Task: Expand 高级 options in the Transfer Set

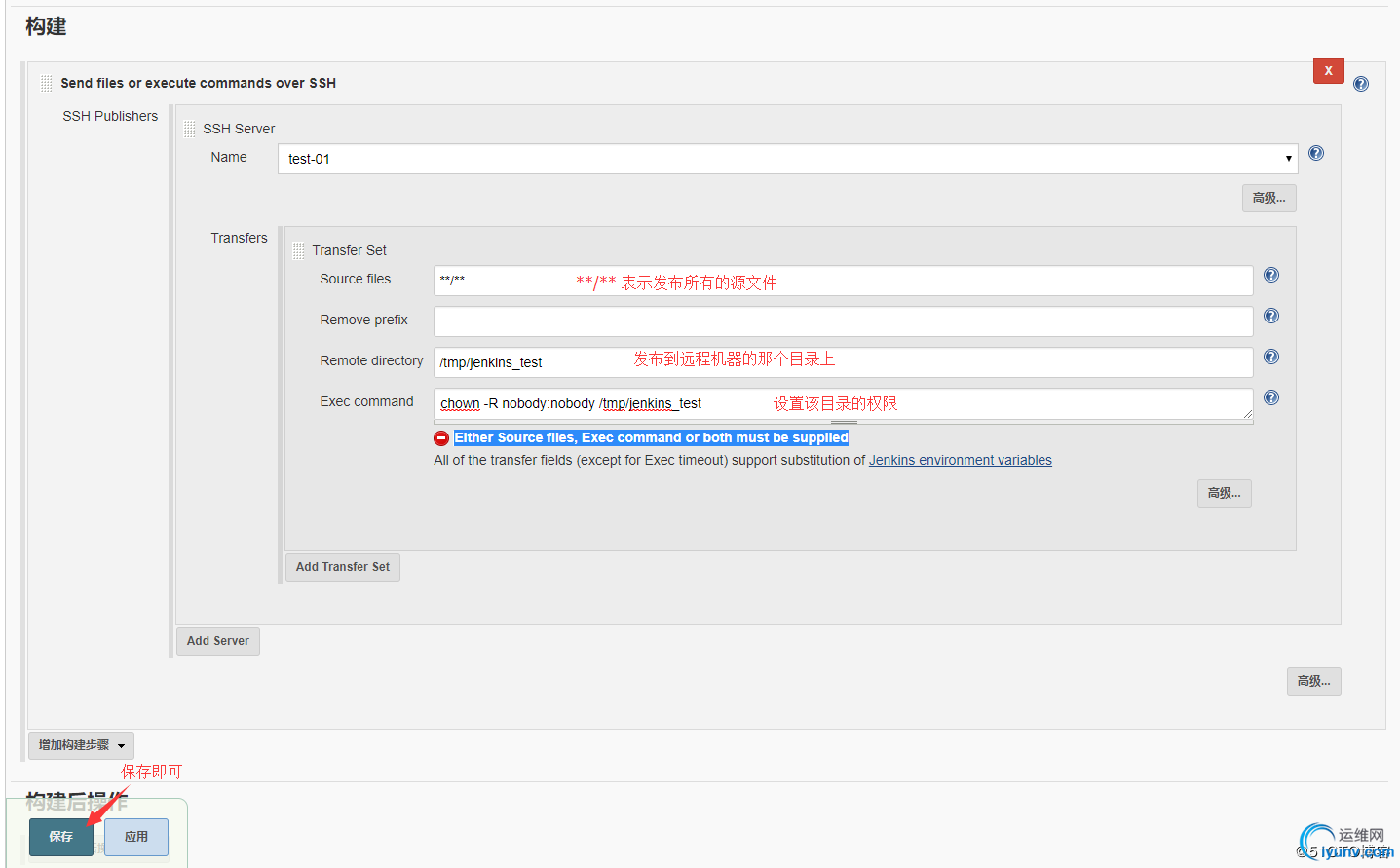Action: coord(1224,493)
